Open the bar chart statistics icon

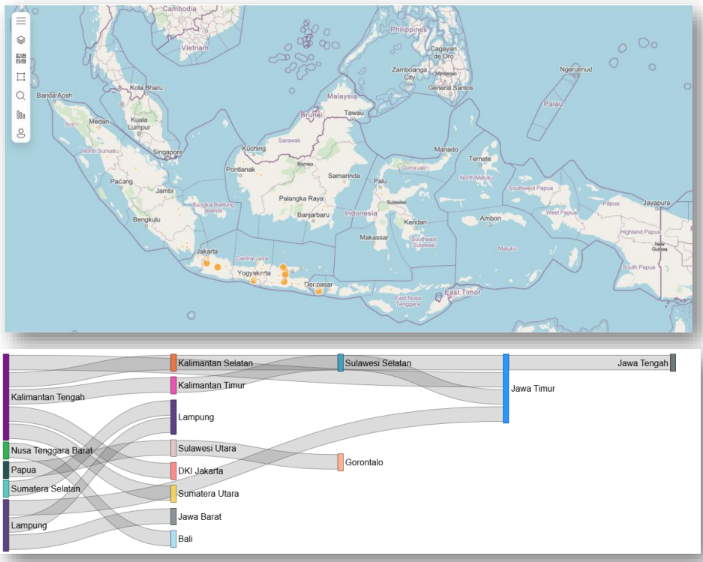pyautogui.click(x=20, y=115)
